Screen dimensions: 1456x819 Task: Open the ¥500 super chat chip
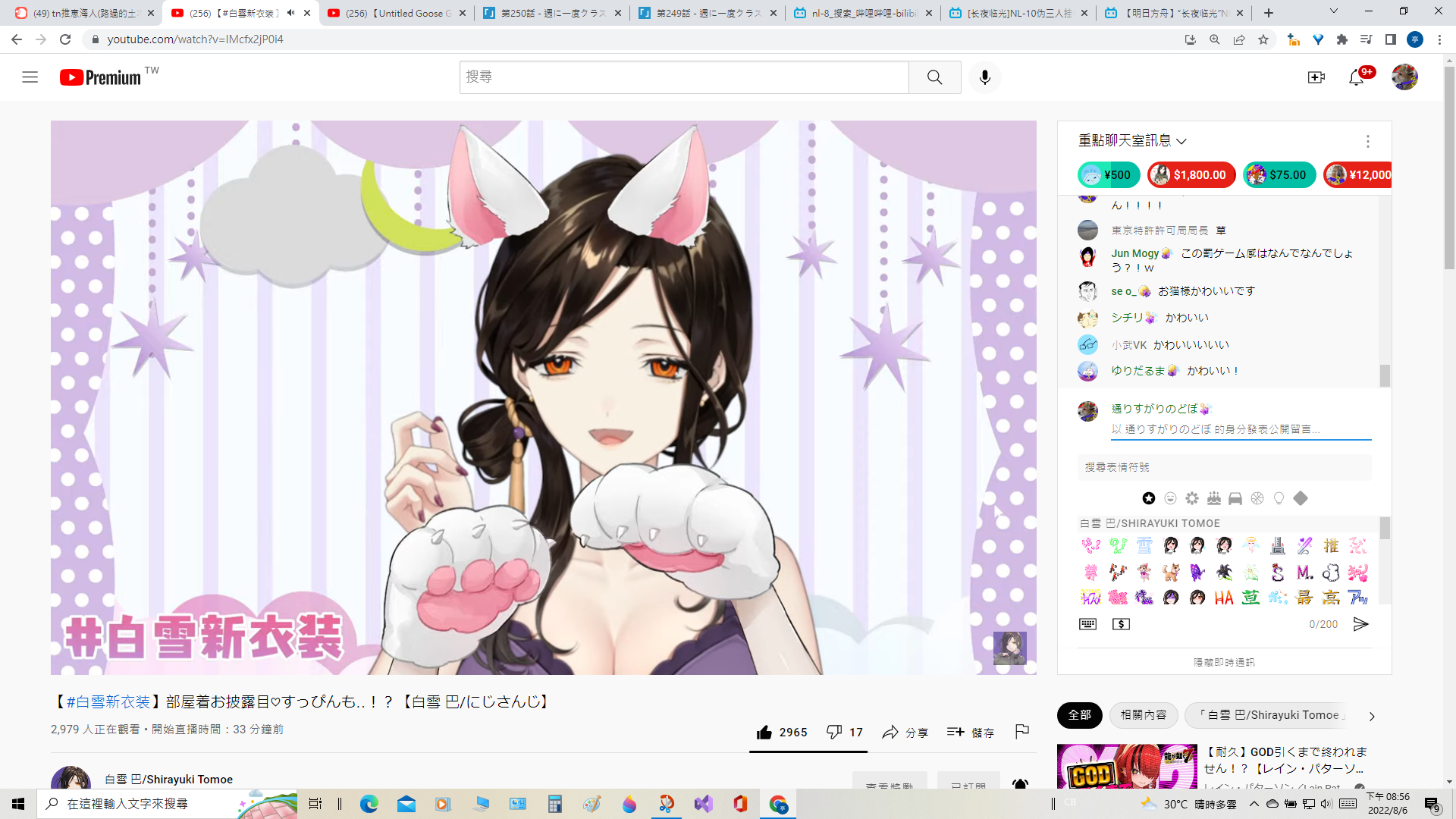click(1108, 175)
